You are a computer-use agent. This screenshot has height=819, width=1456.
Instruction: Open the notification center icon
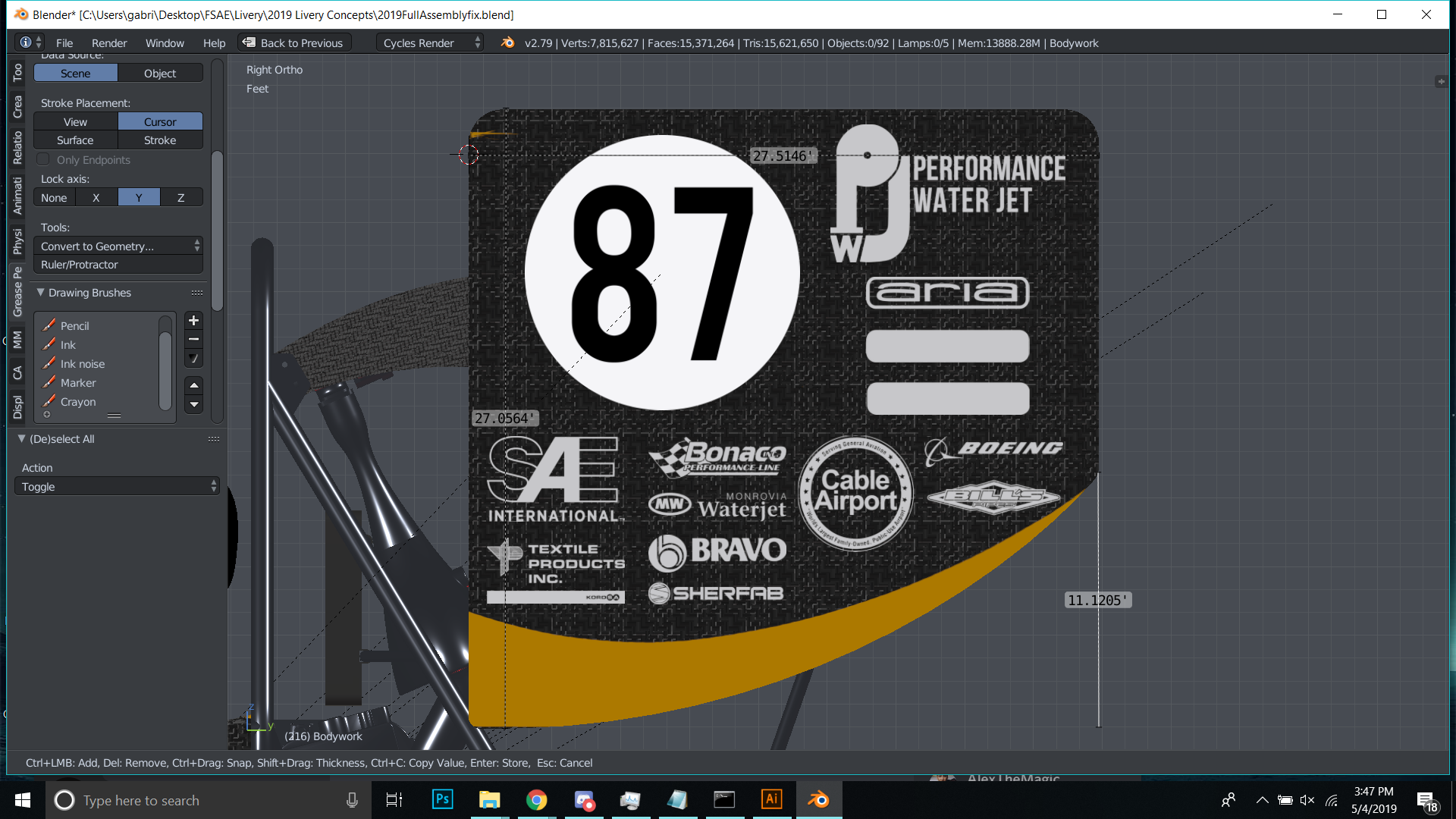click(1426, 800)
